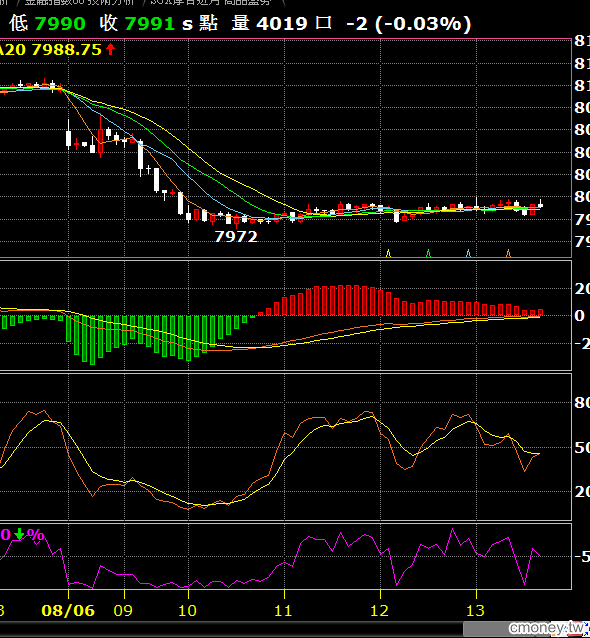Select the 12 o'clock mark on the time axis
The height and width of the screenshot is (638, 590).
[x=379, y=611]
